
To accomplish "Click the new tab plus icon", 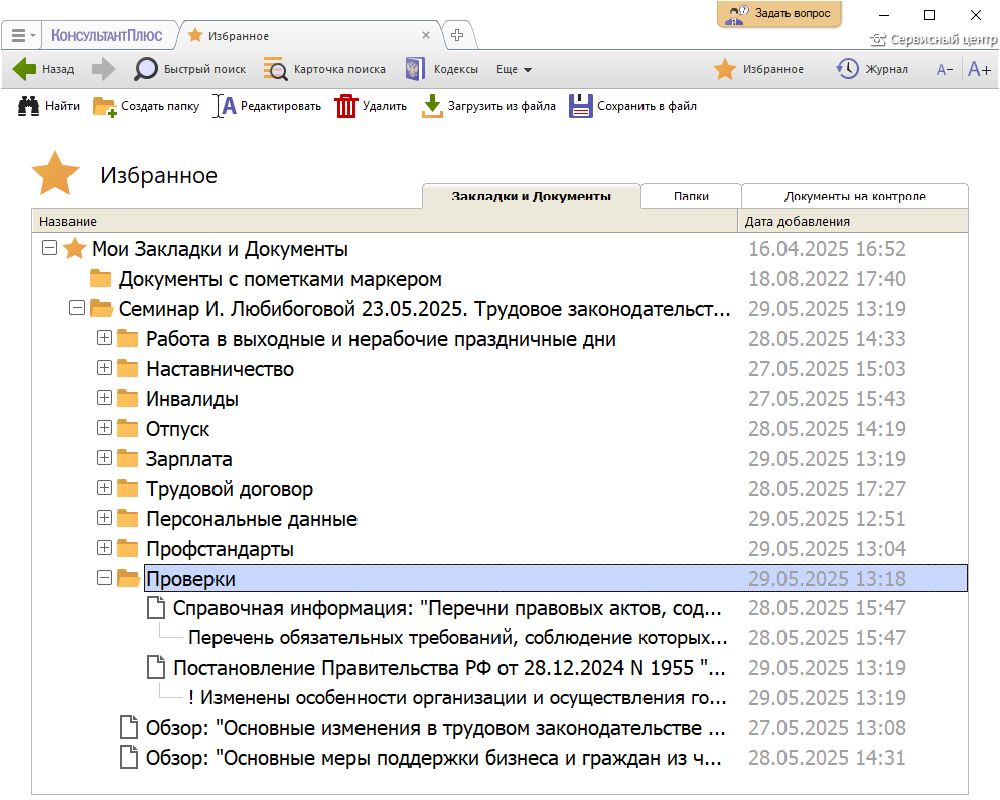I will [457, 35].
